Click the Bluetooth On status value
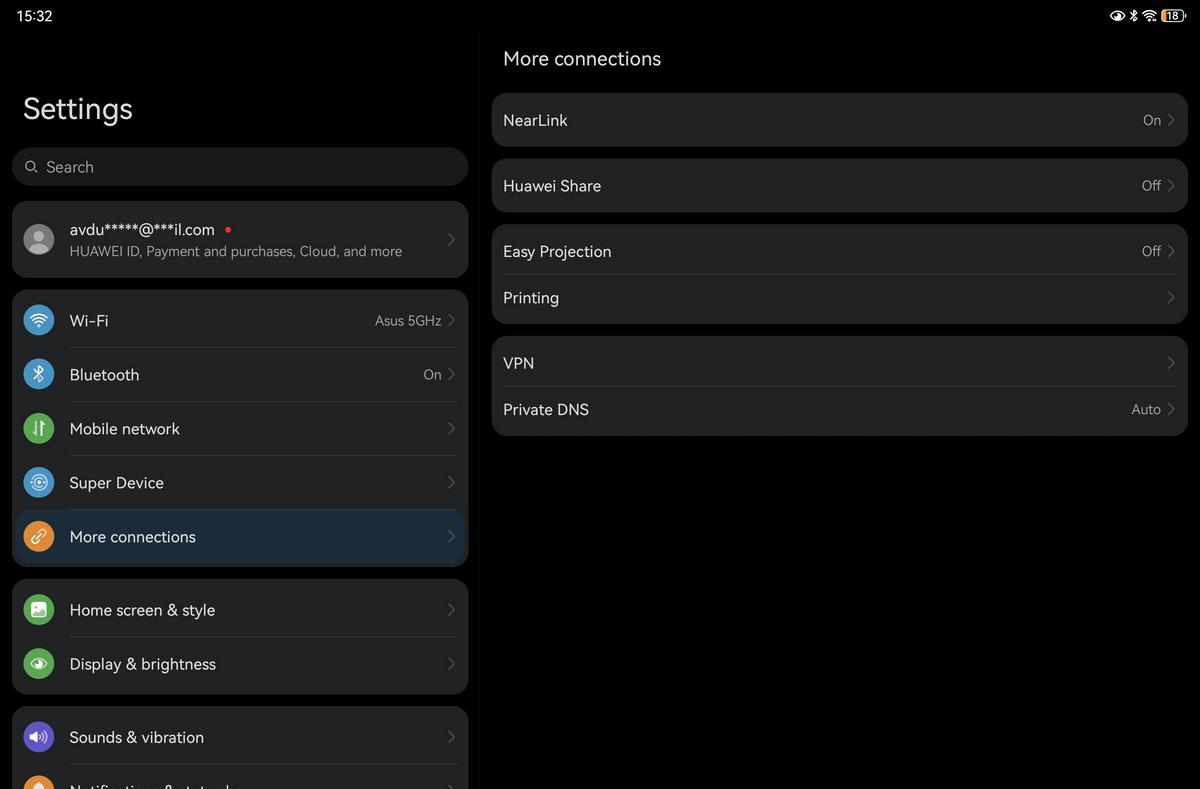1200x789 pixels. point(432,375)
